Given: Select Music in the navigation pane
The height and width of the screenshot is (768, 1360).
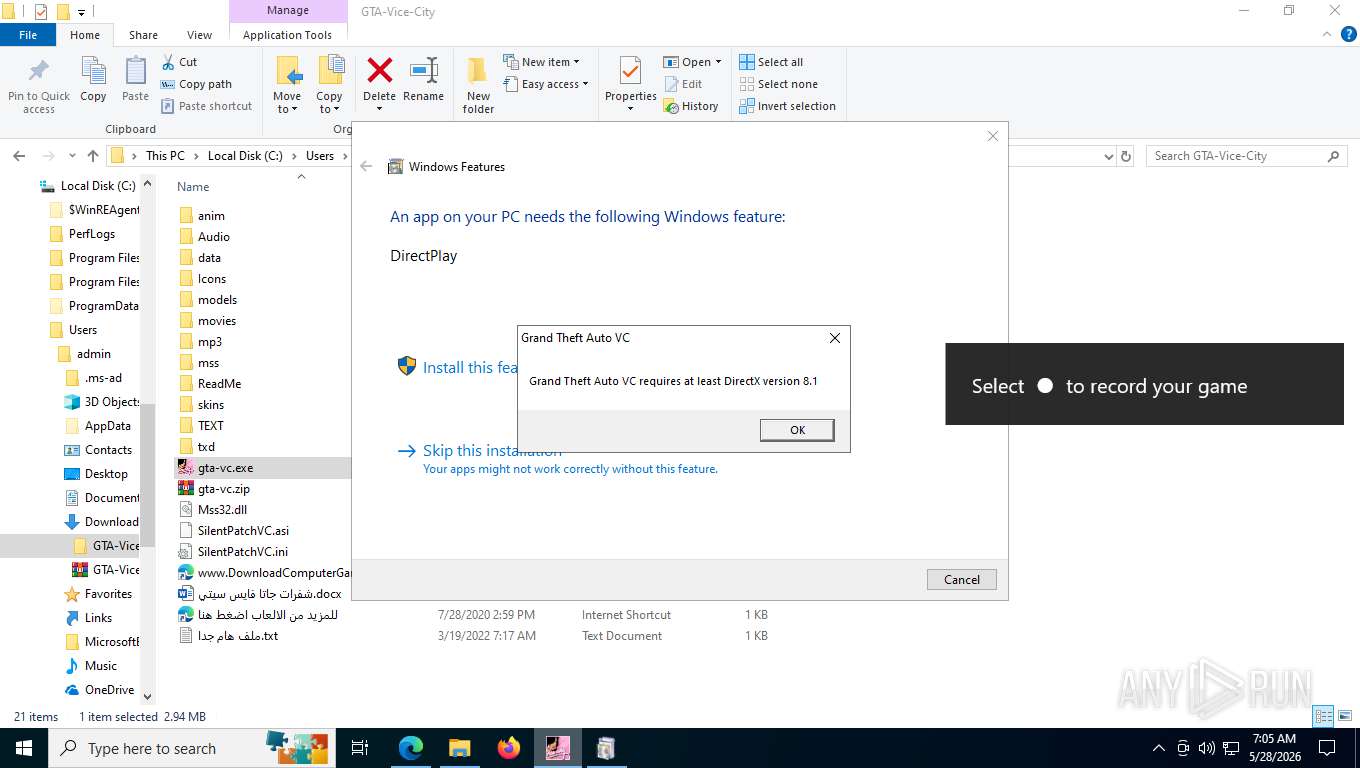Looking at the screenshot, I should coord(100,666).
